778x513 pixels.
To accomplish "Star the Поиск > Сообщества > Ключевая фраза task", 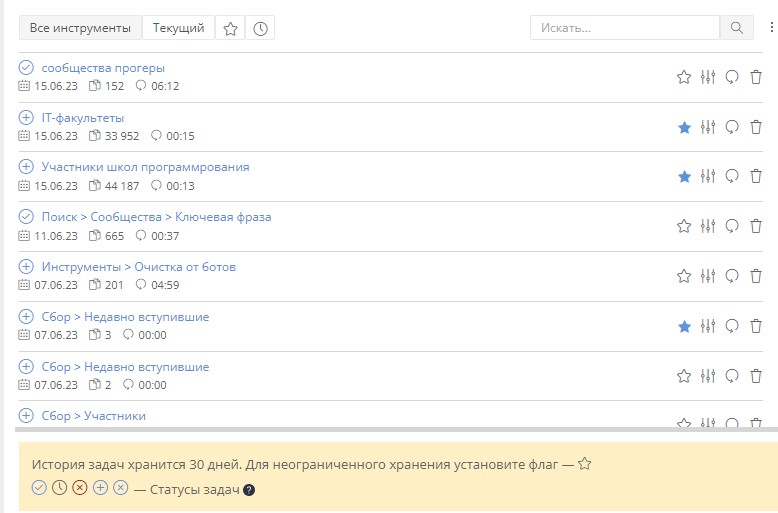I will [x=684, y=226].
